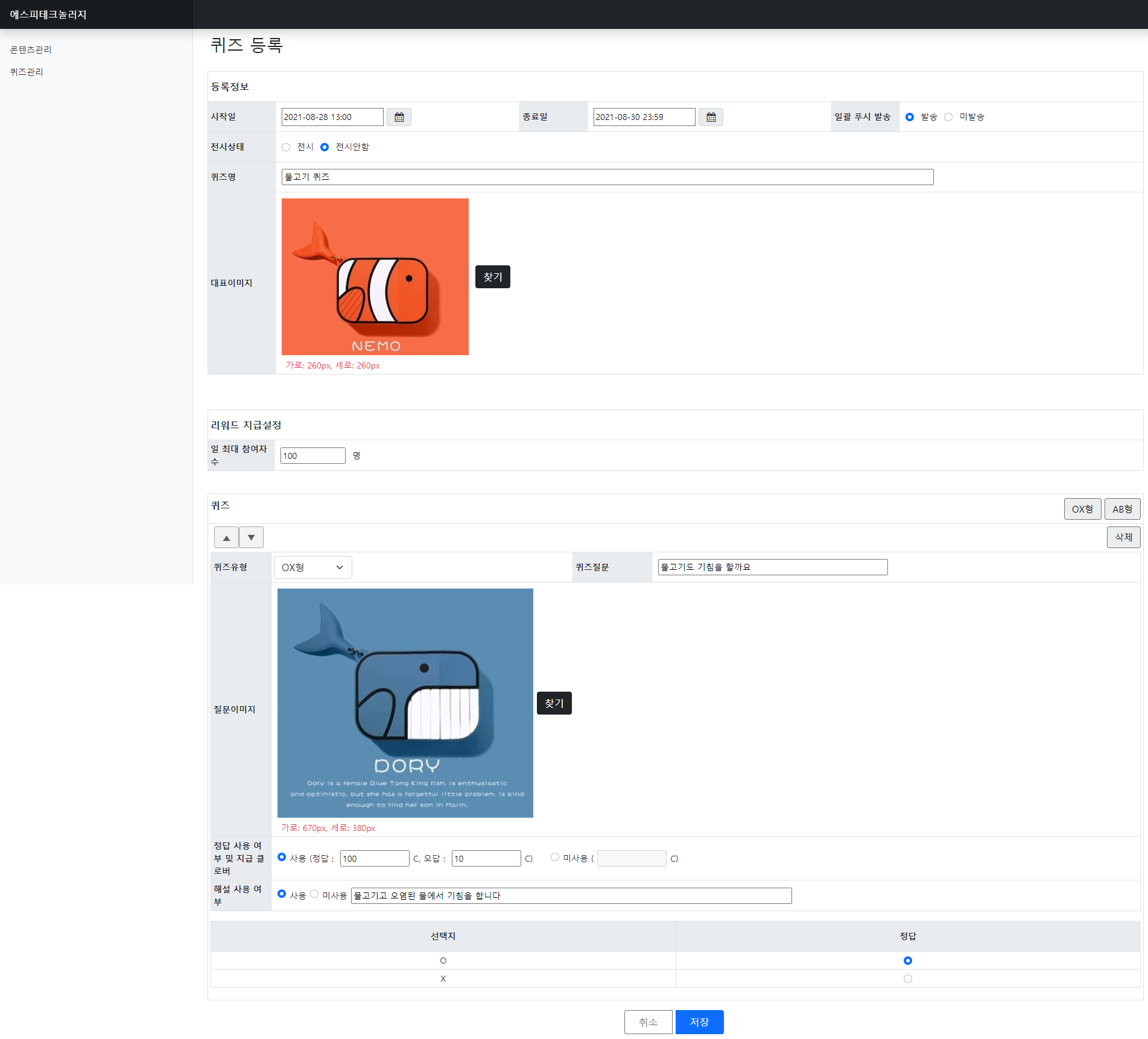Click the down arrow to move quiz item
Screen dimensions: 1148x1039
pos(251,537)
